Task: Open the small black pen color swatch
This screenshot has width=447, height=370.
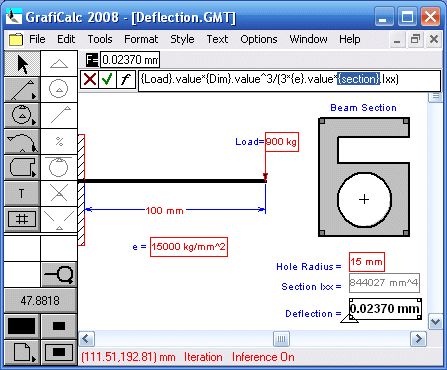Action: (59, 326)
